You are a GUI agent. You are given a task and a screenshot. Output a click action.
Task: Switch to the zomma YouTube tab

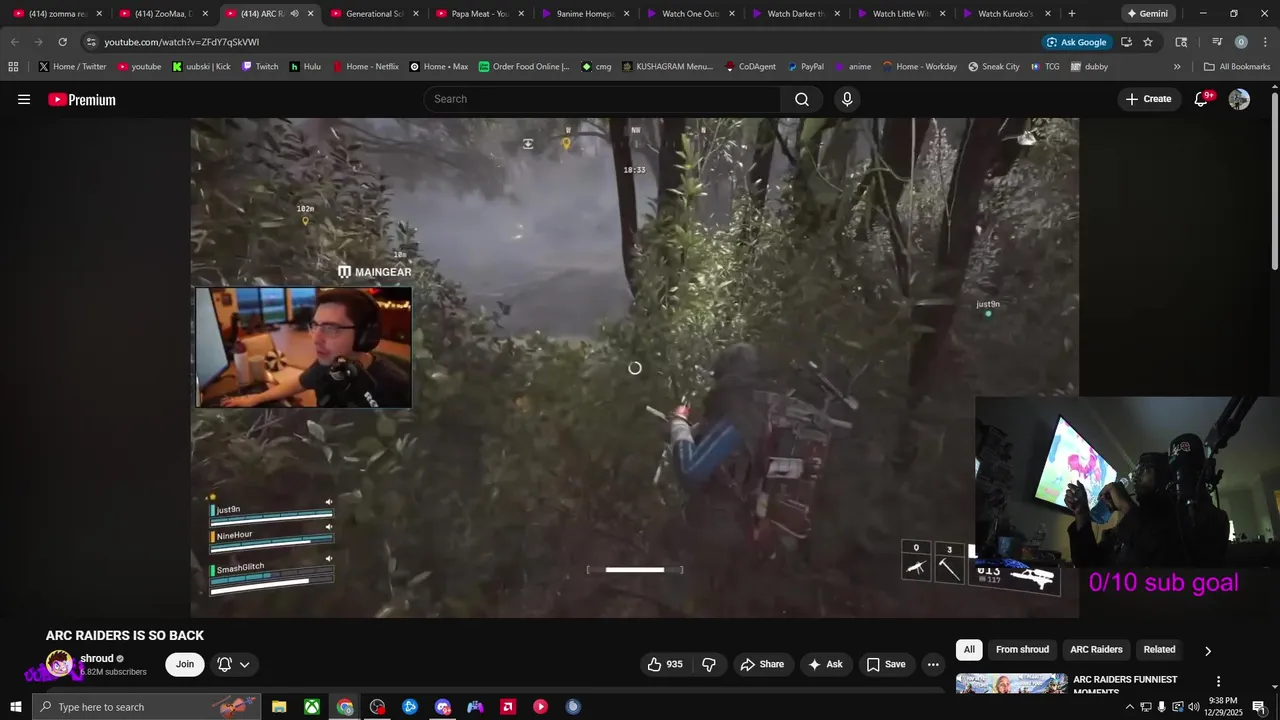click(x=57, y=14)
